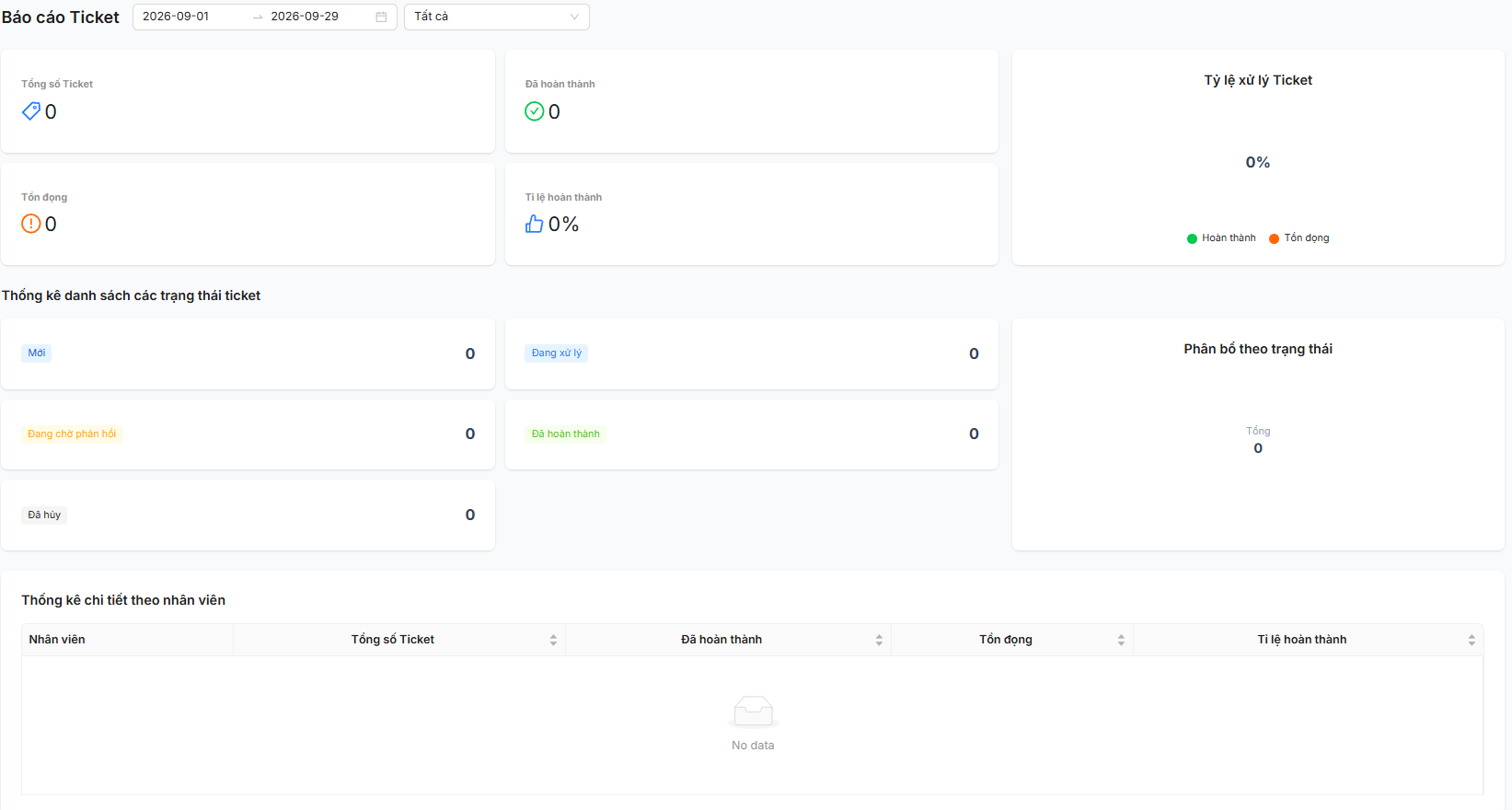Click Thống kê chi tiết theo nhân viên heading

pos(123,601)
